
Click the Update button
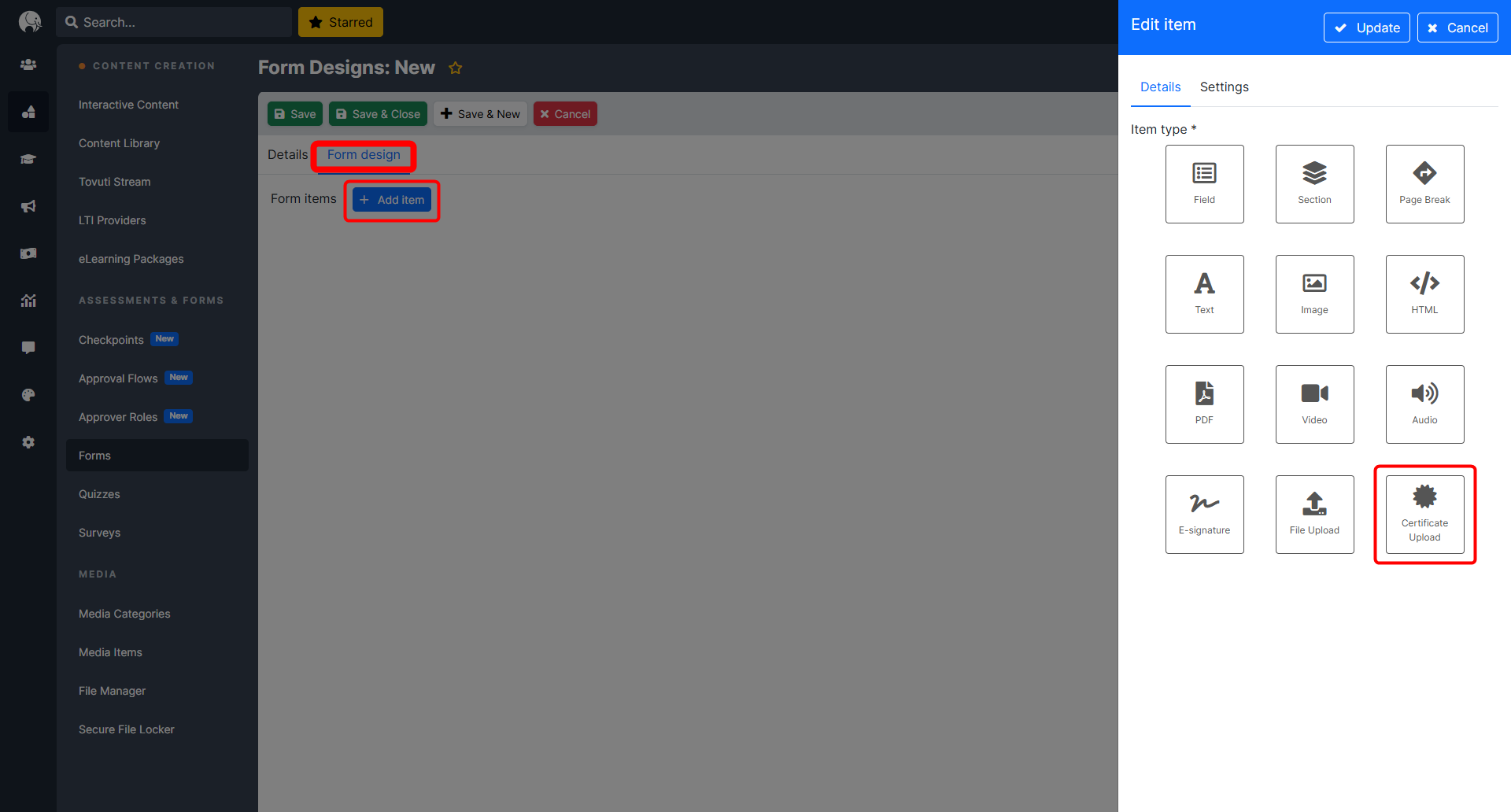click(1366, 28)
